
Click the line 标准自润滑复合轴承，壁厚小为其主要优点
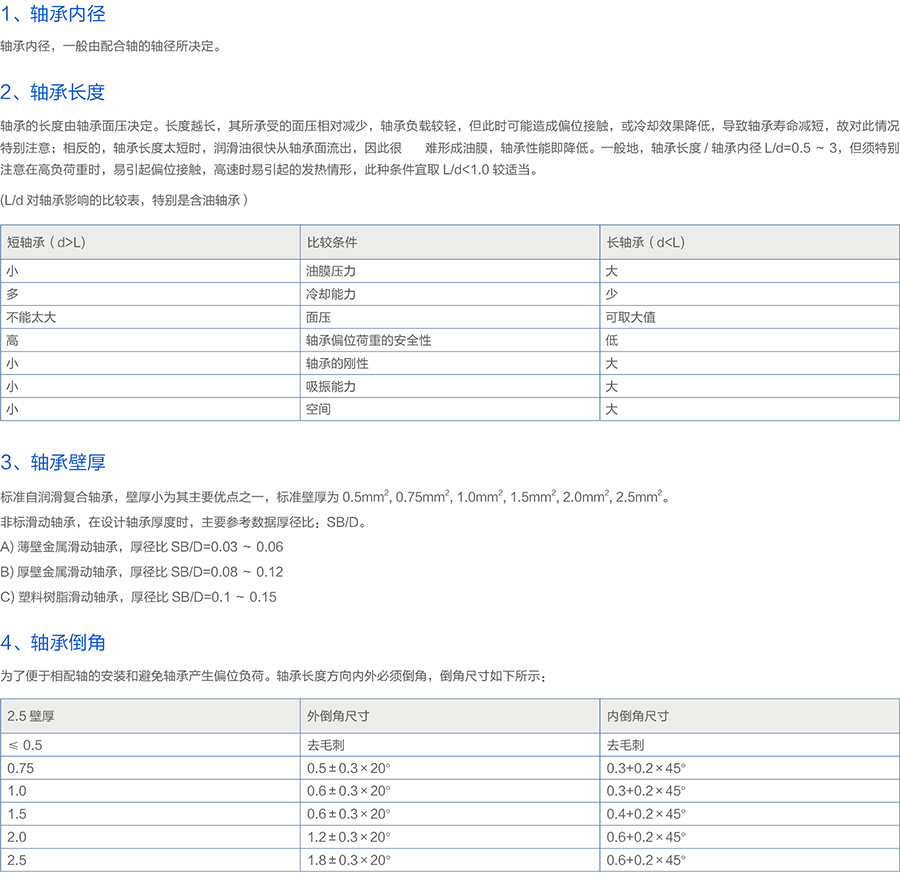[335, 497]
